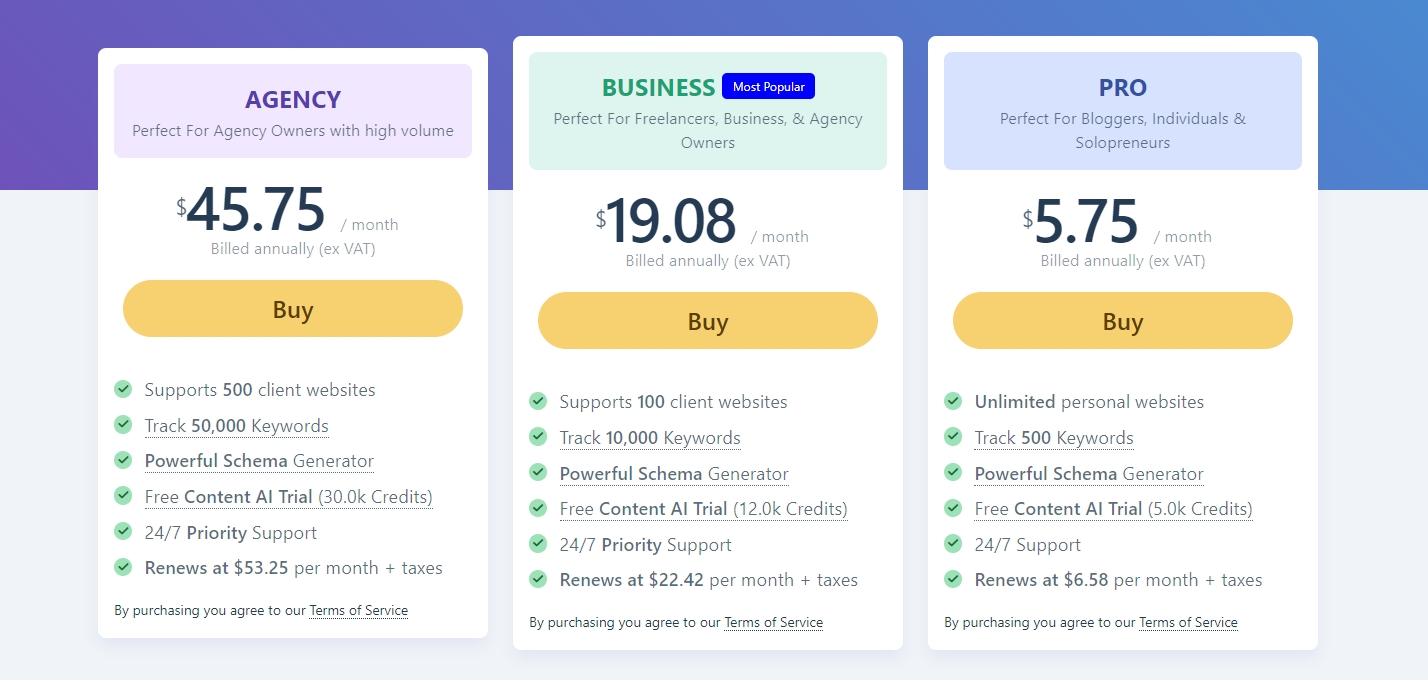Click the Track 10,000 Keywords feature text

[x=650, y=438]
